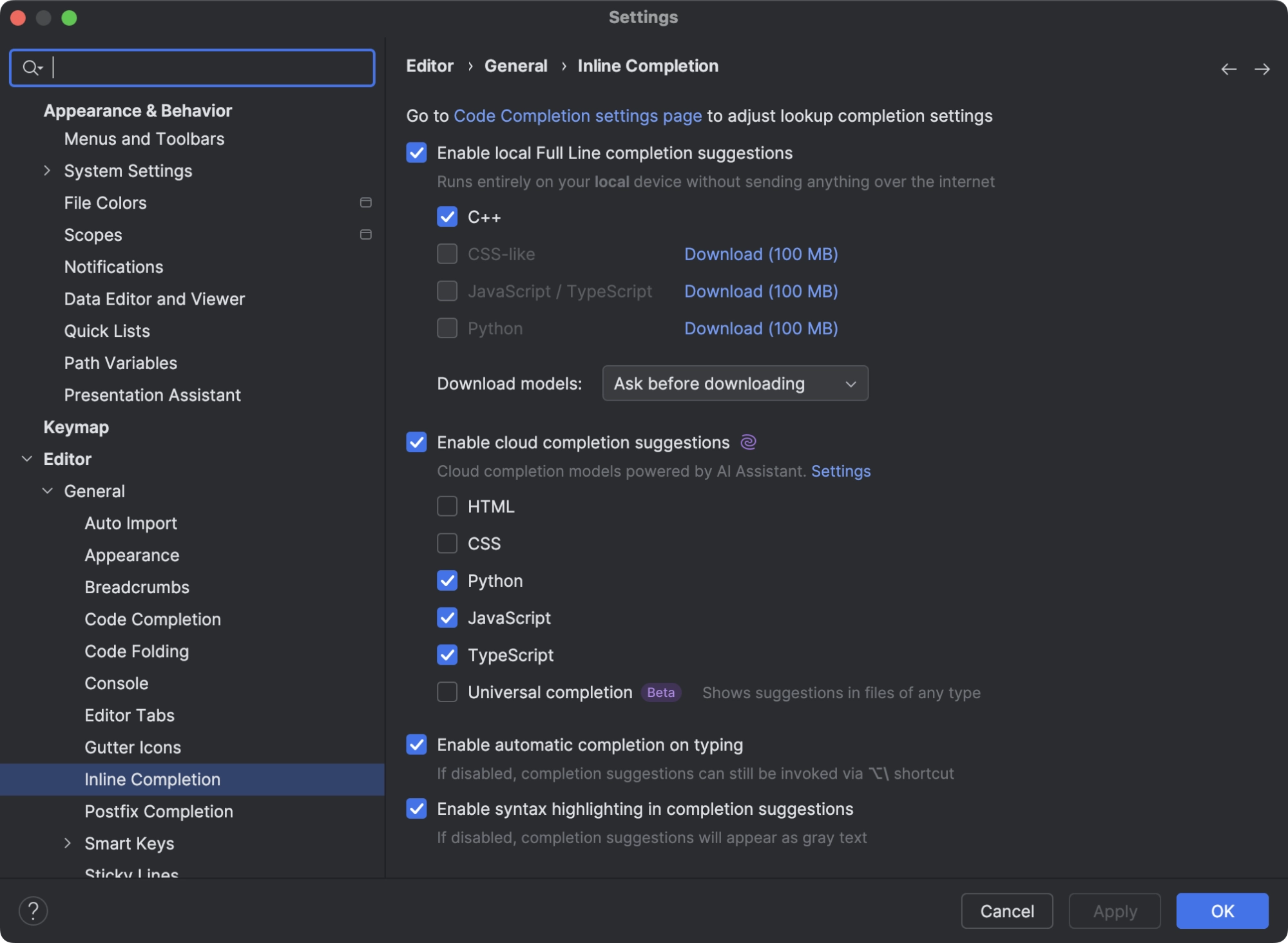
Task: Enable HTML cloud completion suggestion
Action: click(x=448, y=504)
